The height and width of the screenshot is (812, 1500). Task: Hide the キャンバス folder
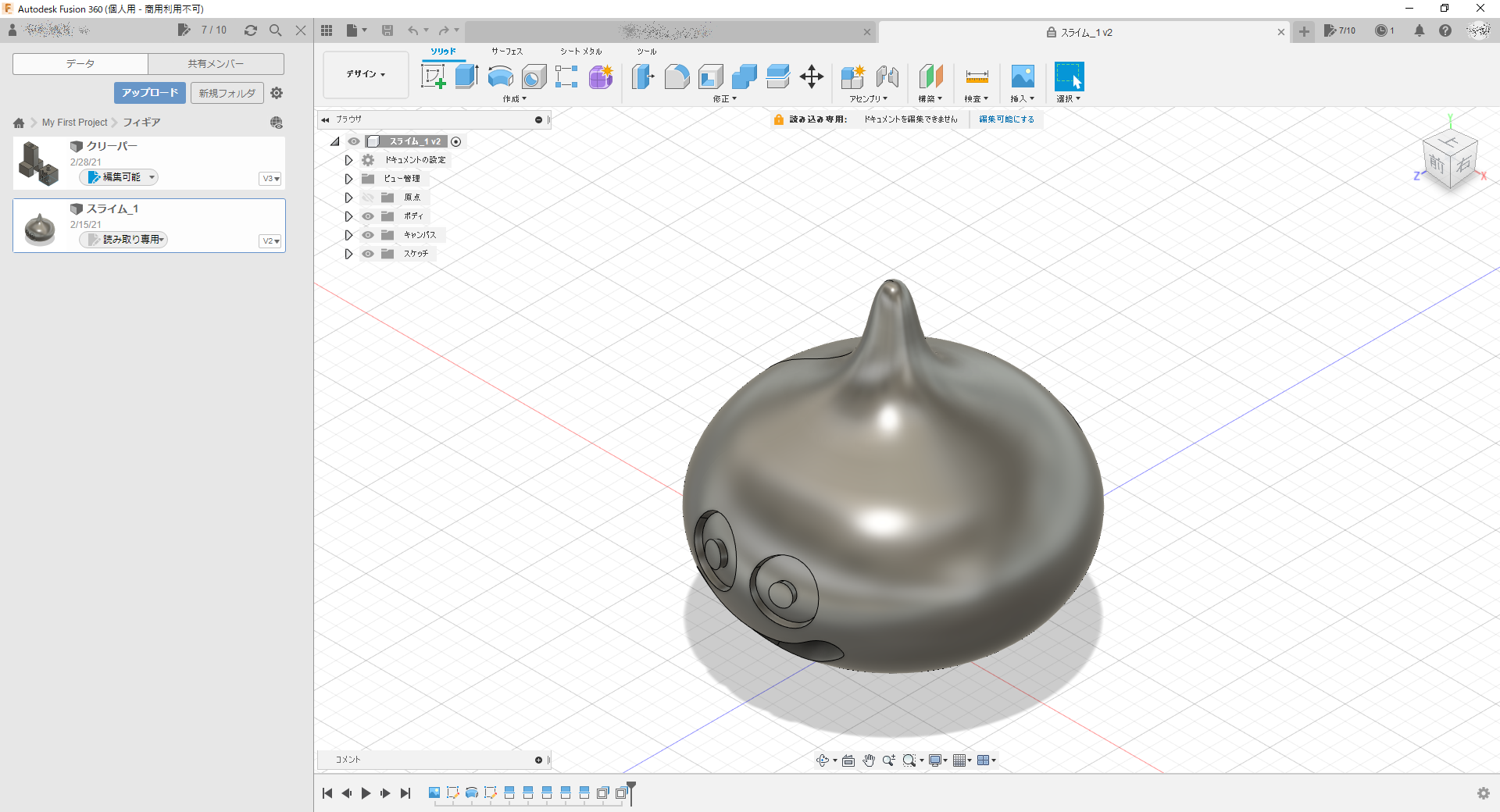(x=368, y=235)
